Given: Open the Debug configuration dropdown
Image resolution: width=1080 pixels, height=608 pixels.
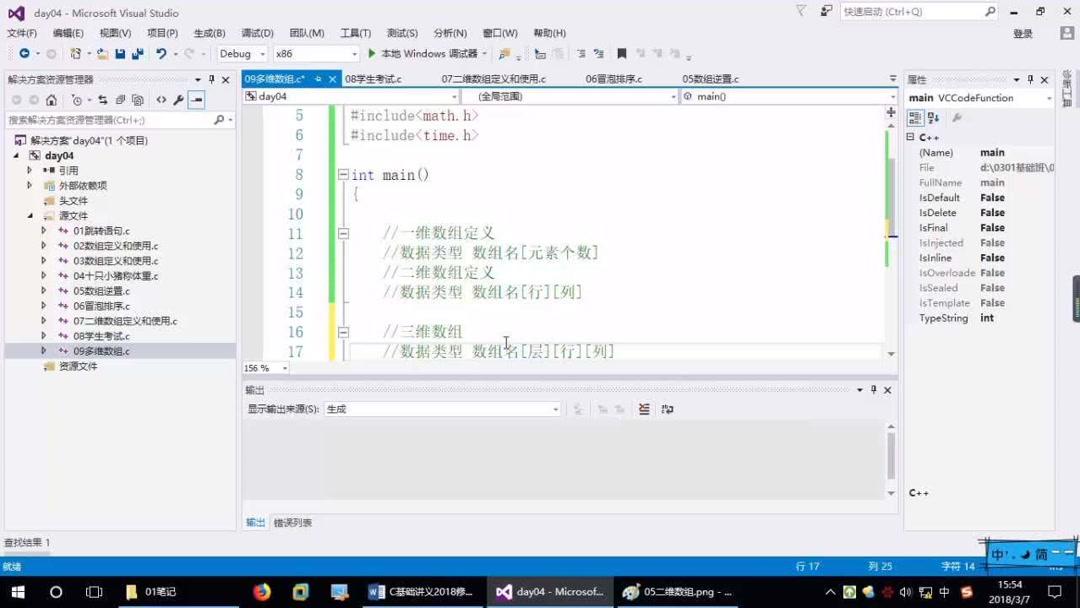Looking at the screenshot, I should click(262, 53).
